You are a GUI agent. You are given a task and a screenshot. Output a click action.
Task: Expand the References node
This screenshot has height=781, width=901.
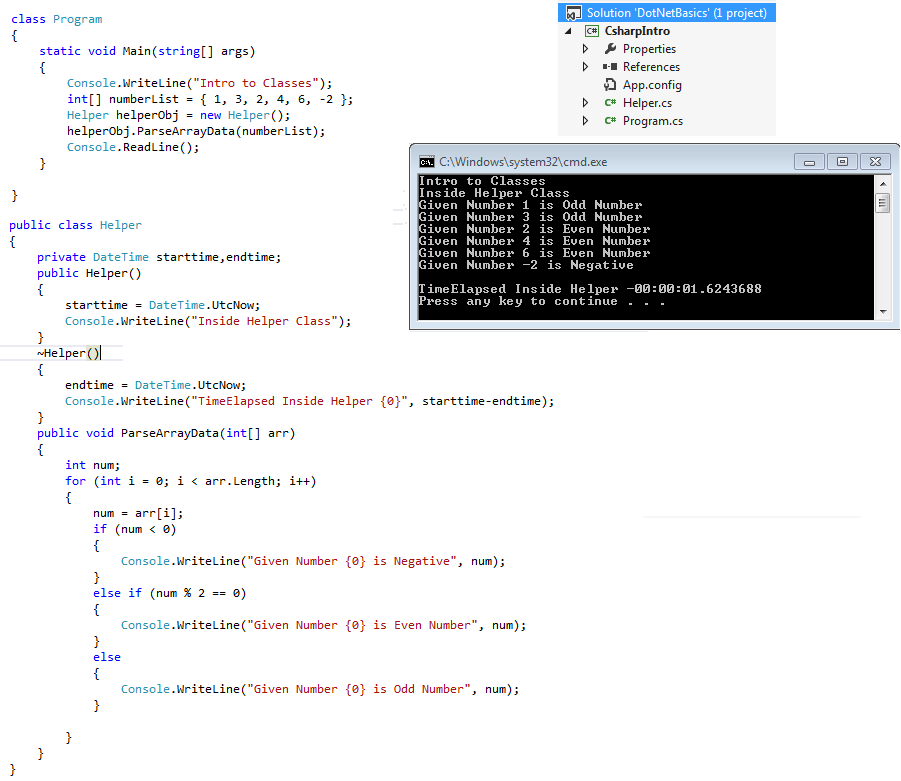[x=584, y=67]
